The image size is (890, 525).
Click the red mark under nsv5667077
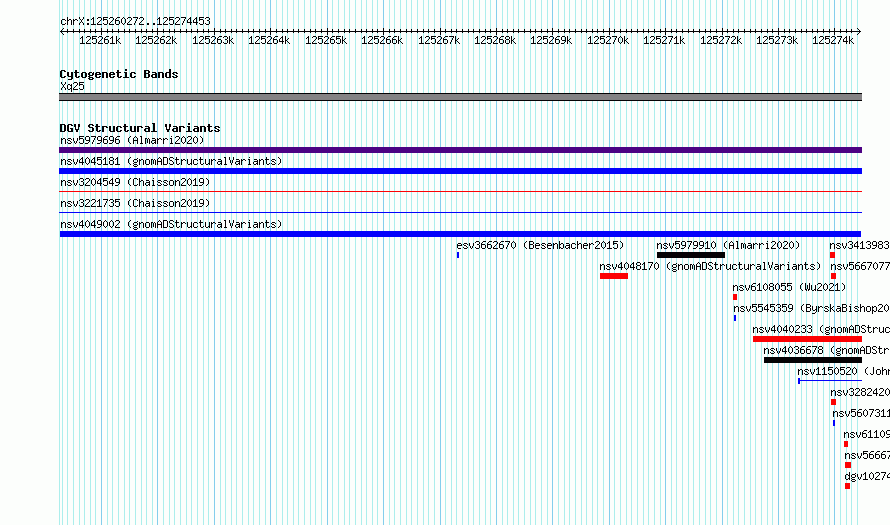(833, 276)
